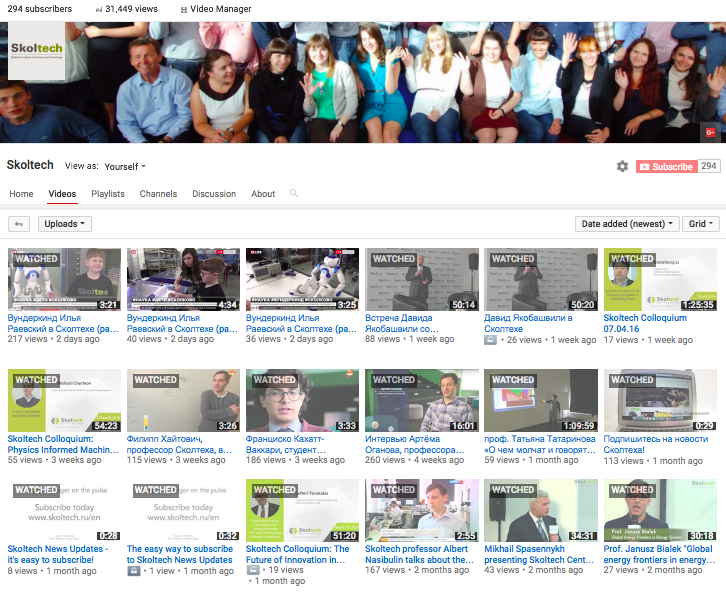Open channel settings gear icon
This screenshot has height=598, width=726.
tap(622, 166)
